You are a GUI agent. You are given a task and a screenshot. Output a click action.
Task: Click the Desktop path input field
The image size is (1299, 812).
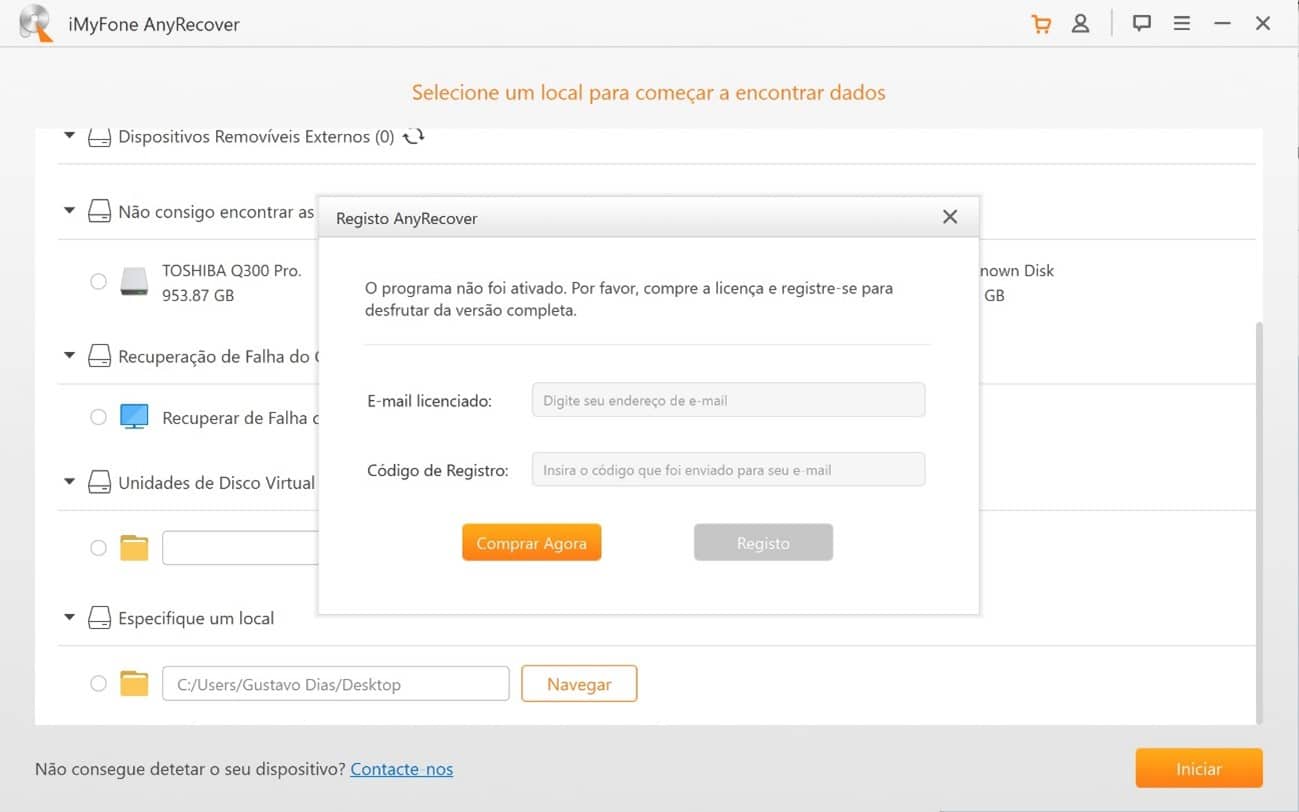click(335, 684)
